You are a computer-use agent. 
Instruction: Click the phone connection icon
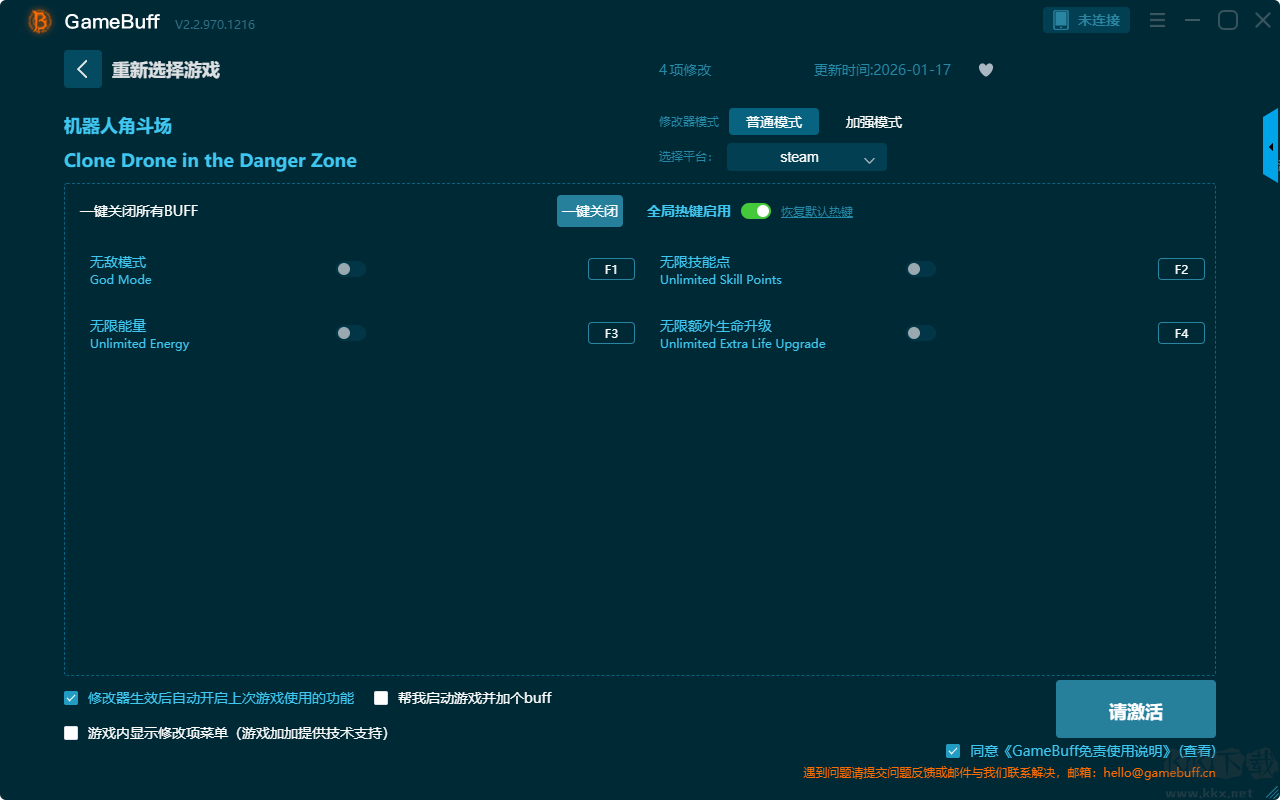point(1060,20)
